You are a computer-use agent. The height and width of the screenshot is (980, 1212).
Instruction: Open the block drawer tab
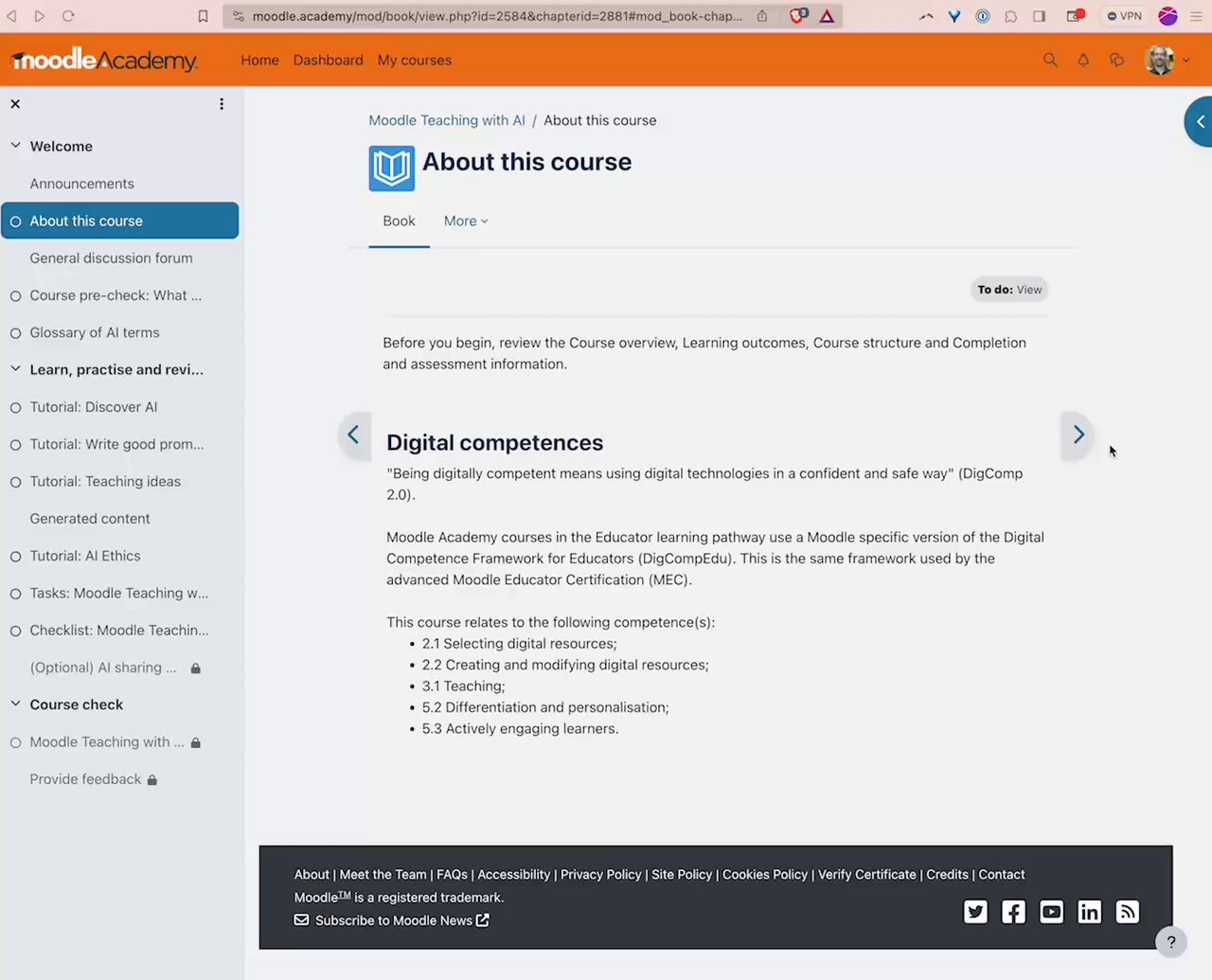pos(1199,121)
